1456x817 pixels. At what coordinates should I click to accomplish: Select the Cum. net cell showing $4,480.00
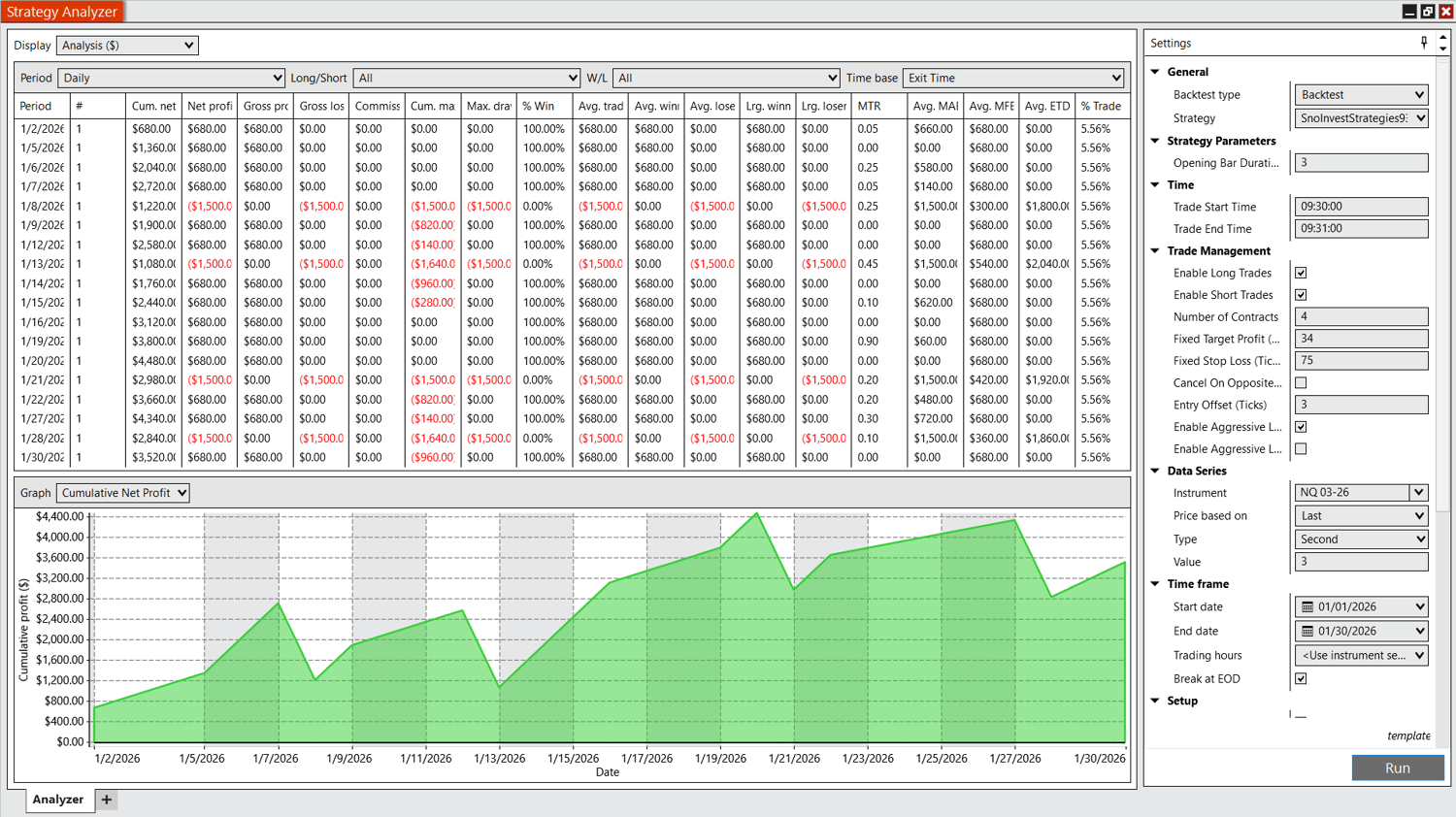tap(153, 361)
